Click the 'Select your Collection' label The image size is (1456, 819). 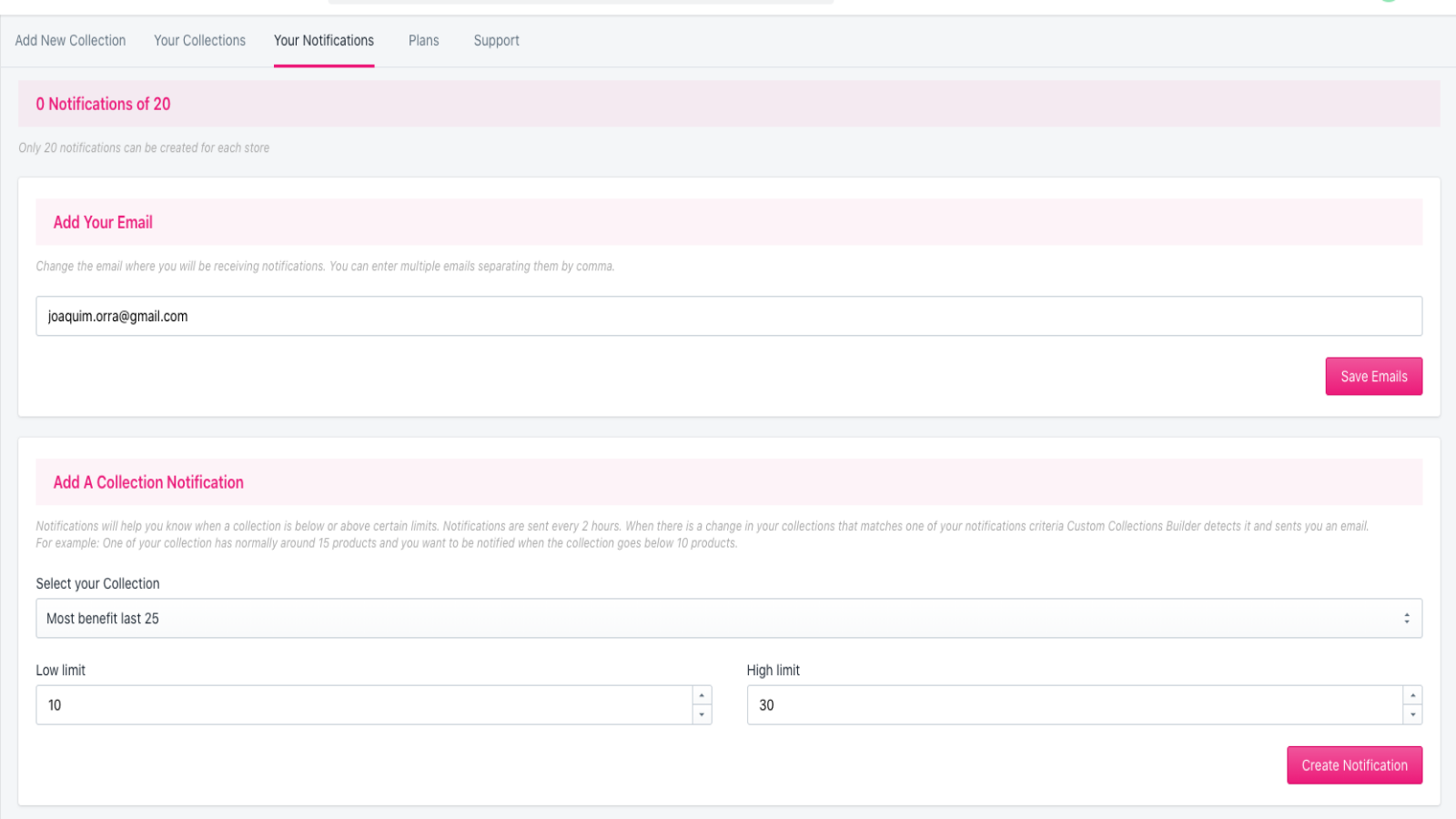[97, 583]
